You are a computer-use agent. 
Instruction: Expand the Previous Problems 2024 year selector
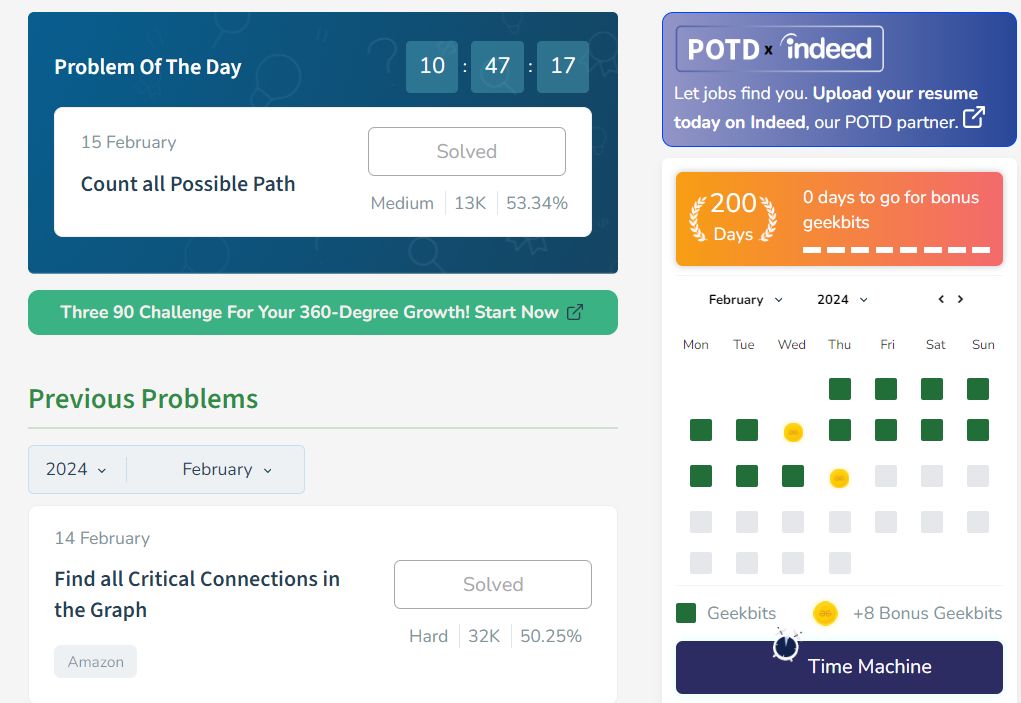[76, 469]
